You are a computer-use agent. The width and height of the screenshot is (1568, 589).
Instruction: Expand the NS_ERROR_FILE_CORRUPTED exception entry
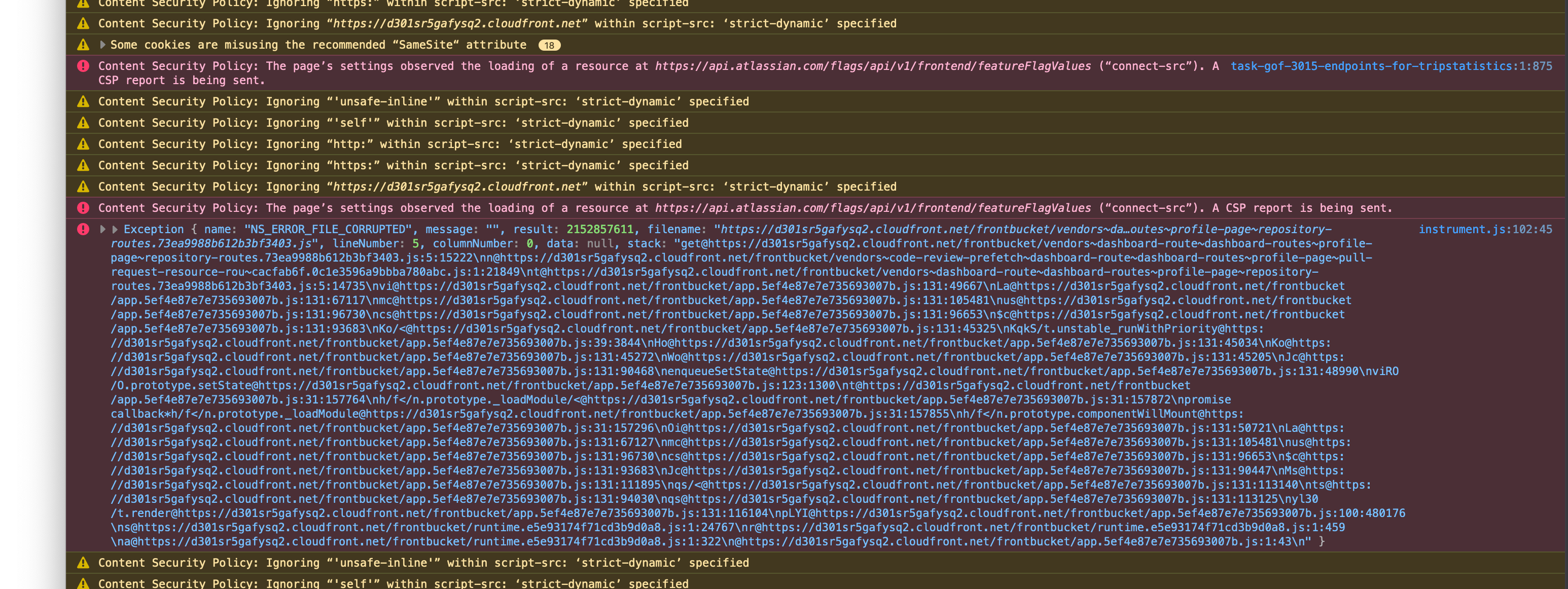[x=102, y=230]
